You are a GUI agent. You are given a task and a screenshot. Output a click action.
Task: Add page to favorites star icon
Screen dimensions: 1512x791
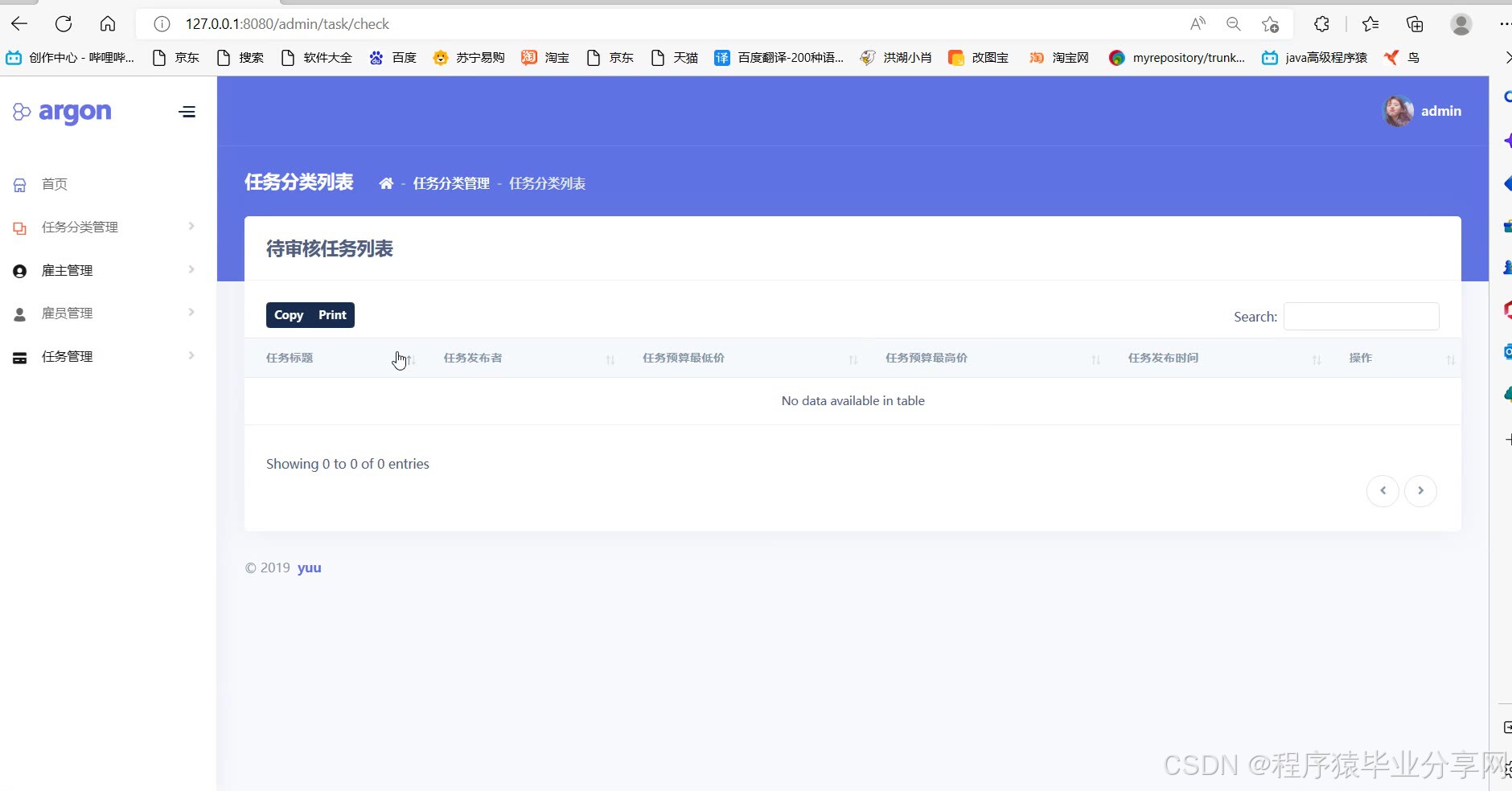point(1270,24)
